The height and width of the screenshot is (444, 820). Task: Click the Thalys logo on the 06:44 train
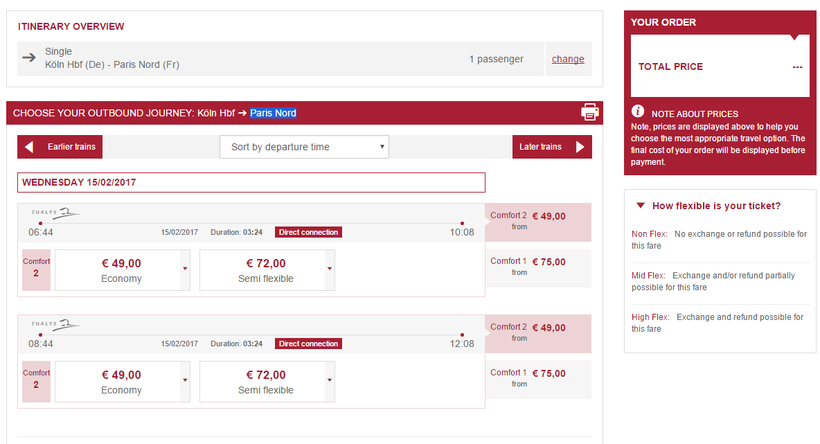(x=52, y=213)
